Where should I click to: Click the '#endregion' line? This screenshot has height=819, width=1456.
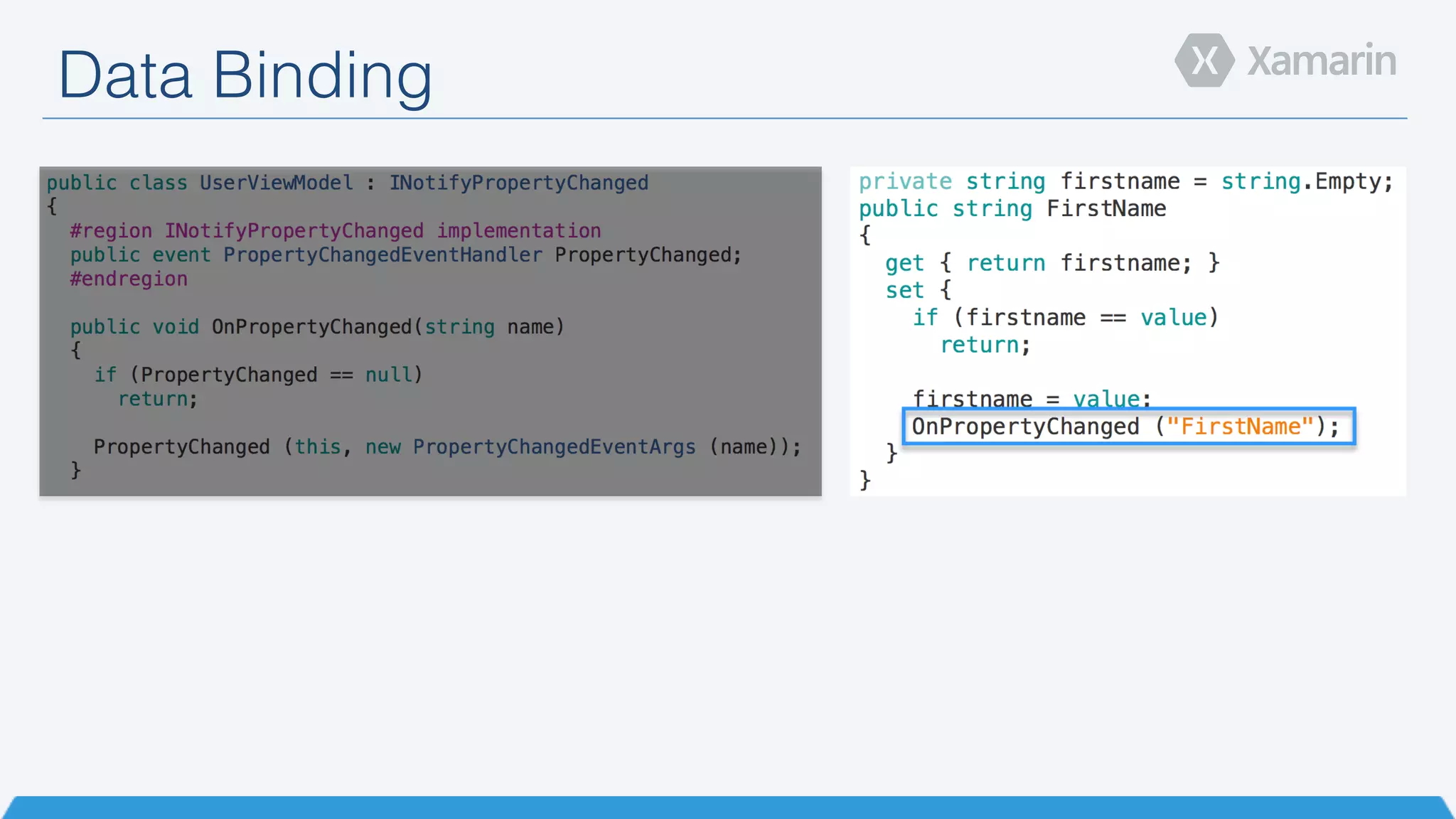pos(129,279)
